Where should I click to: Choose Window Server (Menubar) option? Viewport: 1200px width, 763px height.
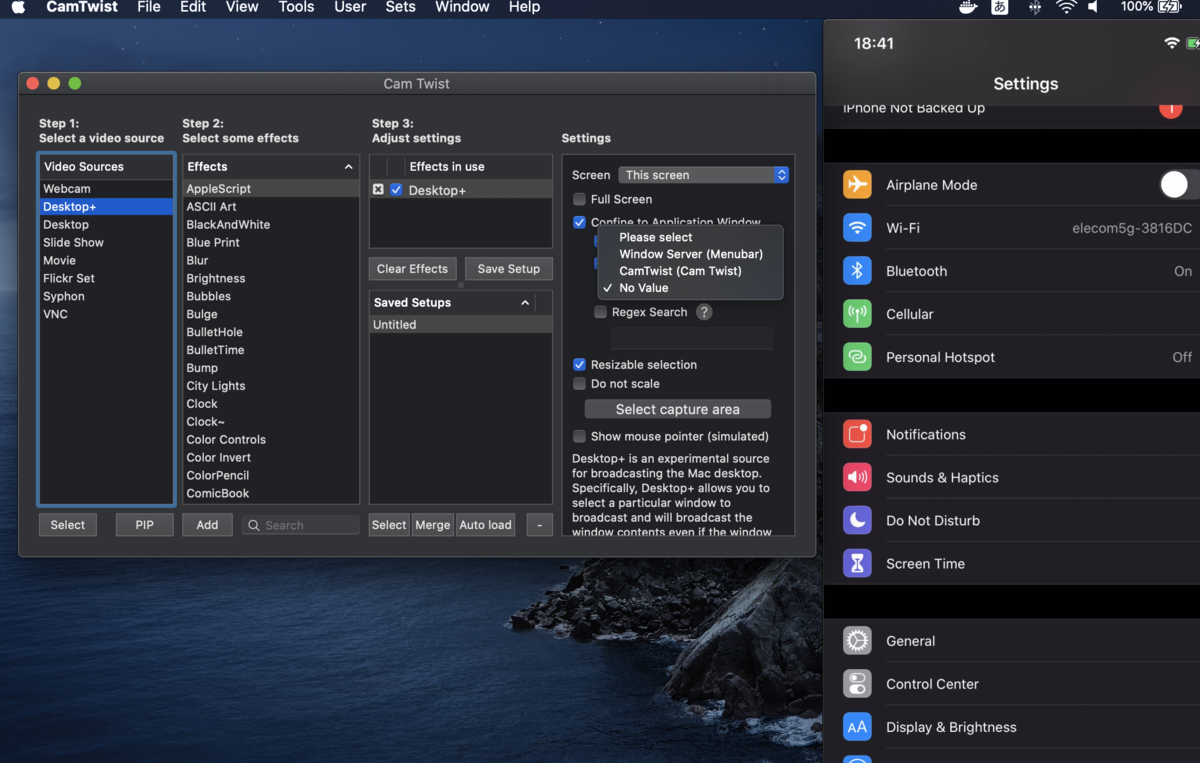(690, 254)
